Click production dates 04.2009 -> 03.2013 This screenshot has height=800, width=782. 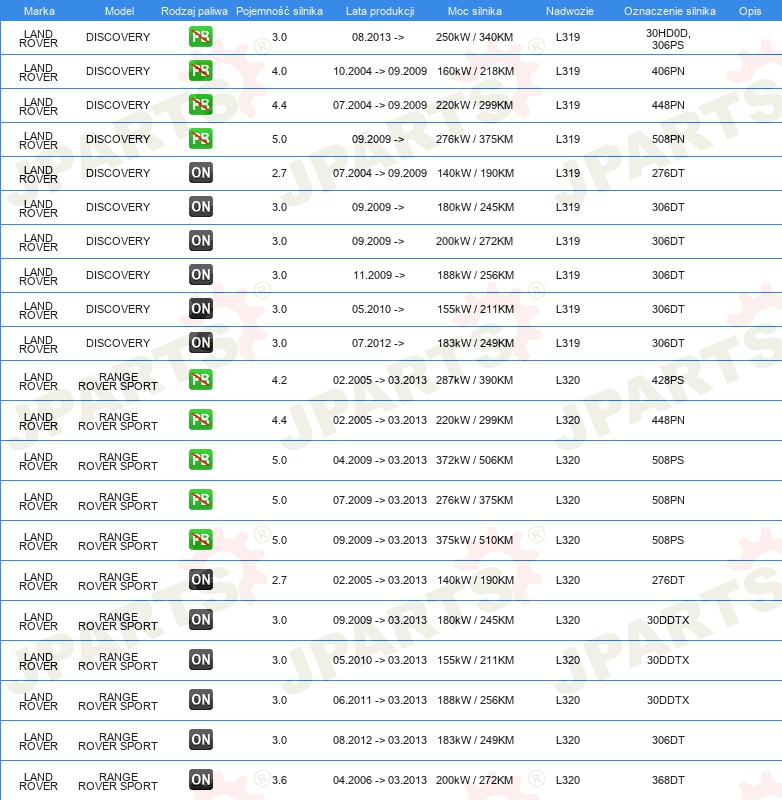[x=380, y=460]
